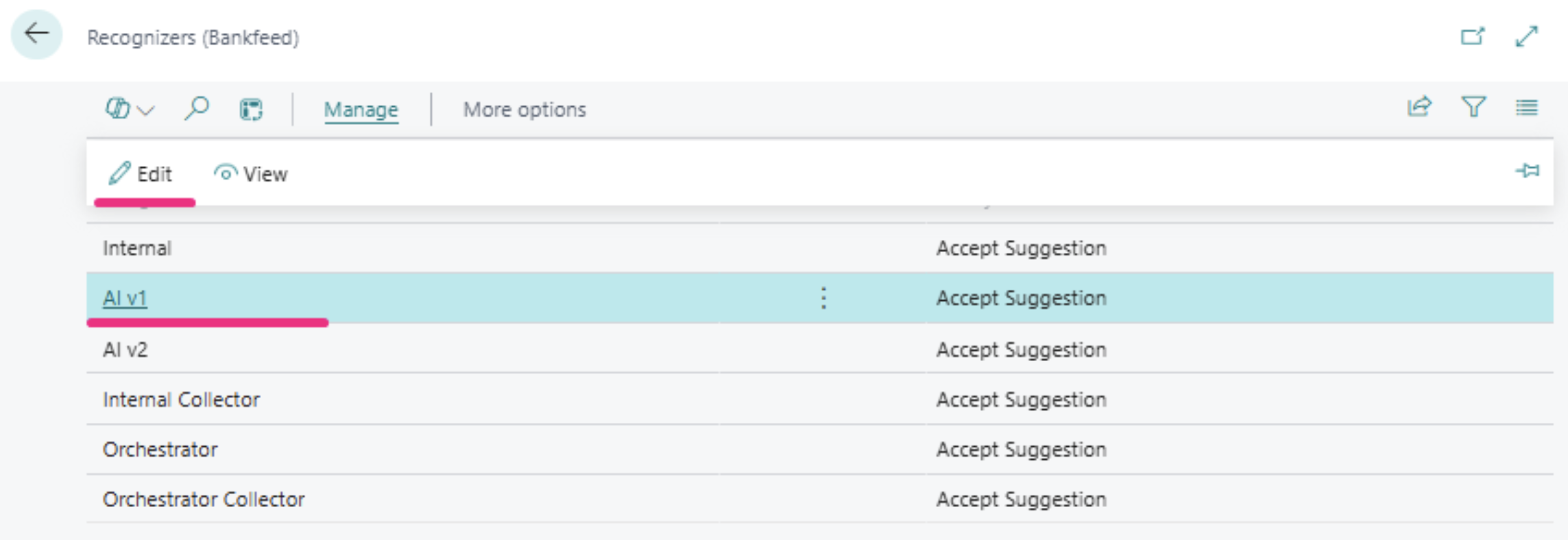1568x540 pixels.
Task: Open More options menu
Action: (524, 110)
